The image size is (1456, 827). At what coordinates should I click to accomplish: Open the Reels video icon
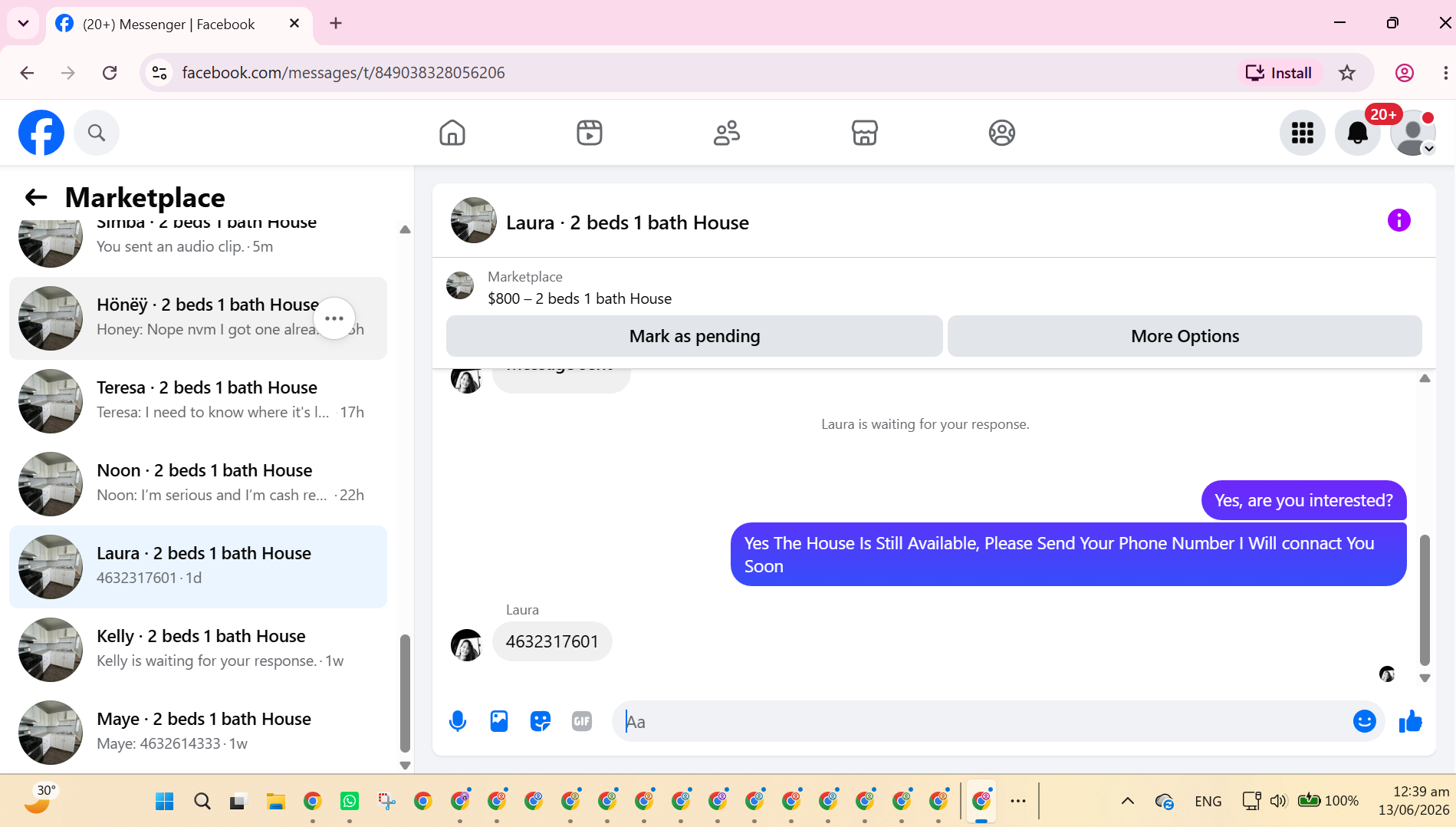pyautogui.click(x=590, y=133)
